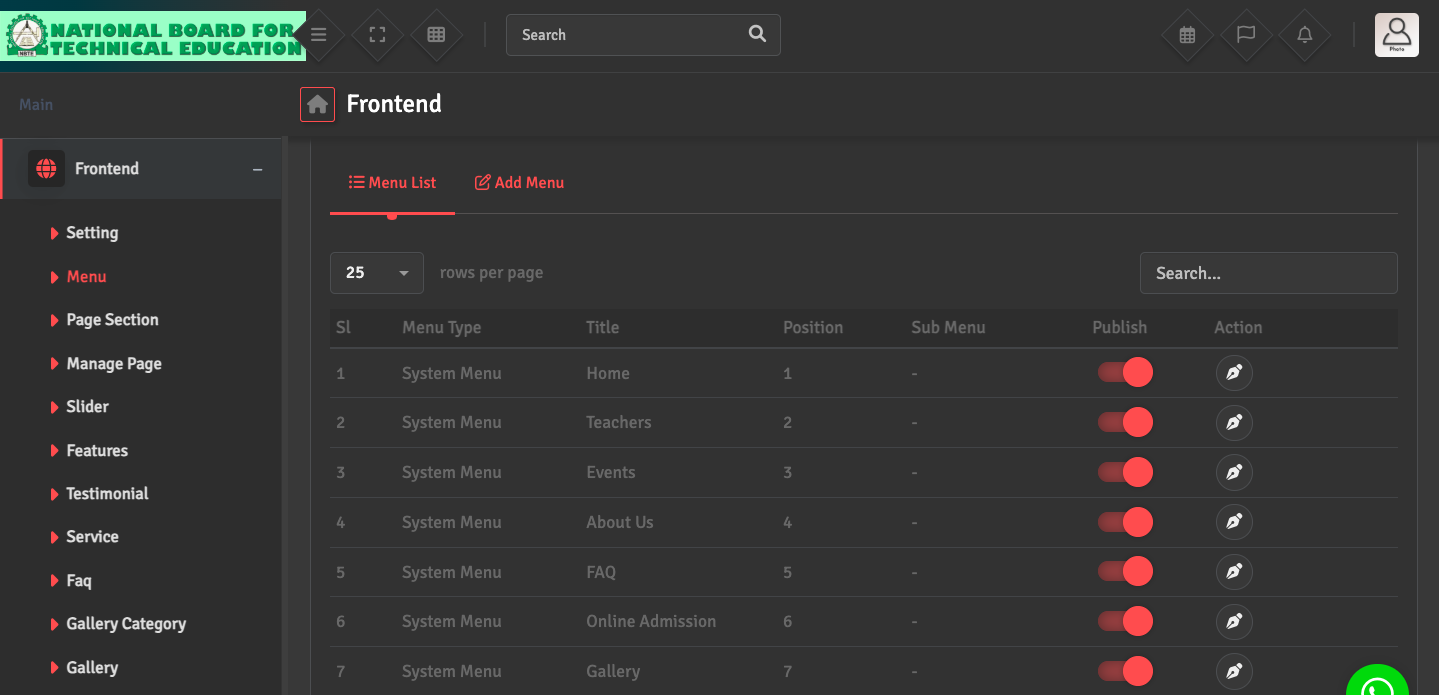Go to Gallery Category in sidebar
1439x695 pixels.
pyautogui.click(x=126, y=624)
